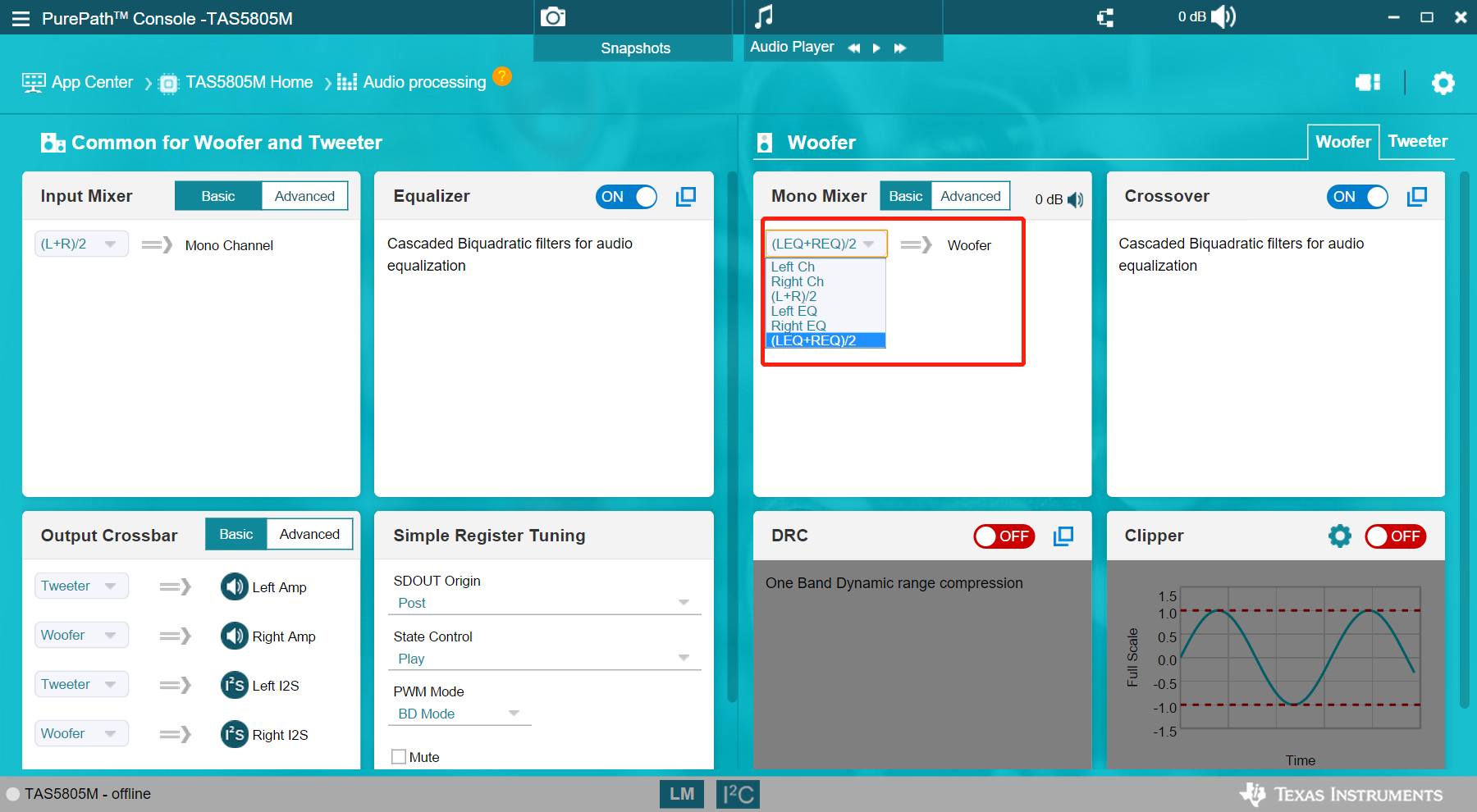Select Left EQ in the dropdown list

point(825,311)
